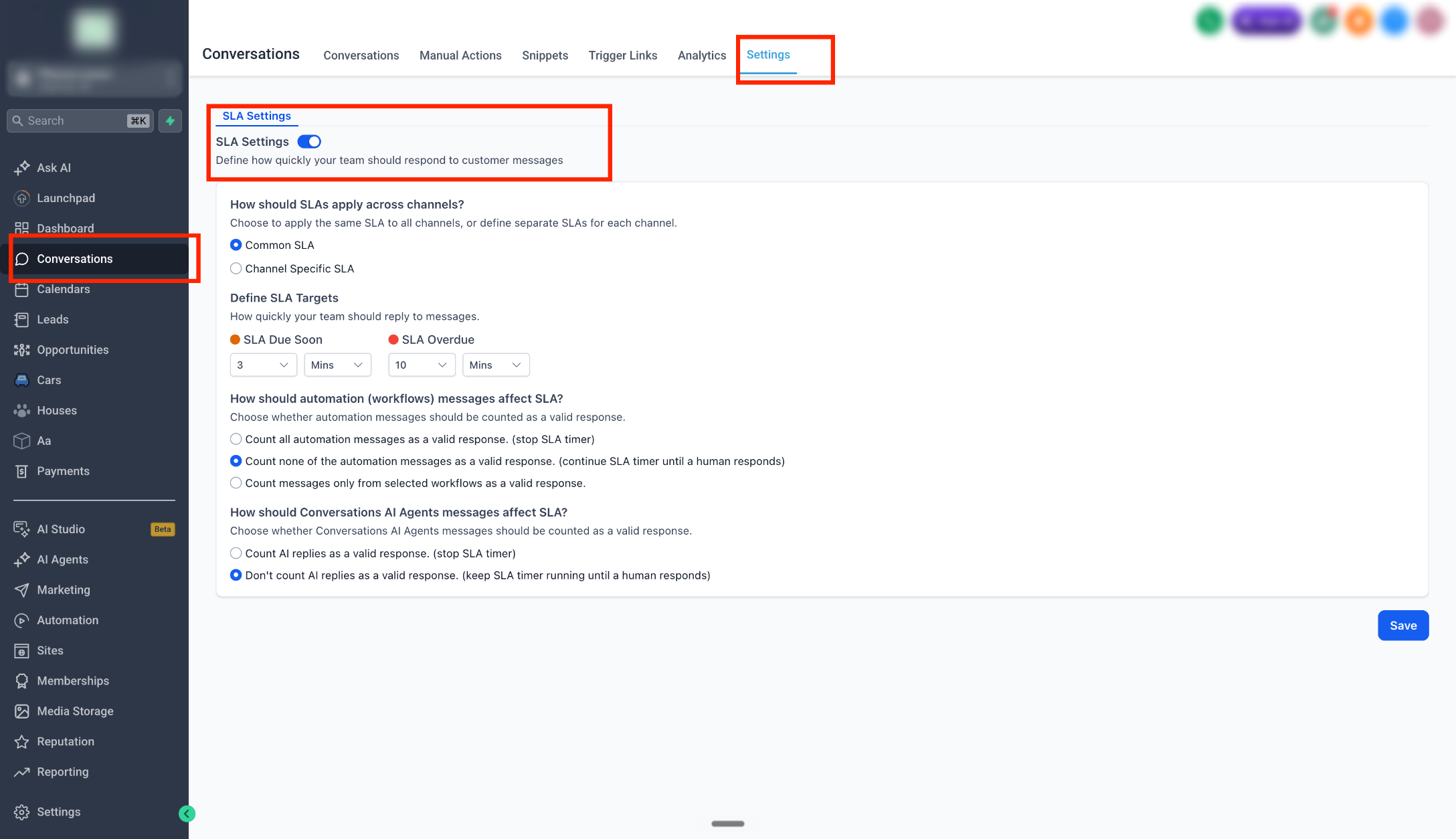Click the AI Studio icon
This screenshot has height=839, width=1456.
[21, 529]
